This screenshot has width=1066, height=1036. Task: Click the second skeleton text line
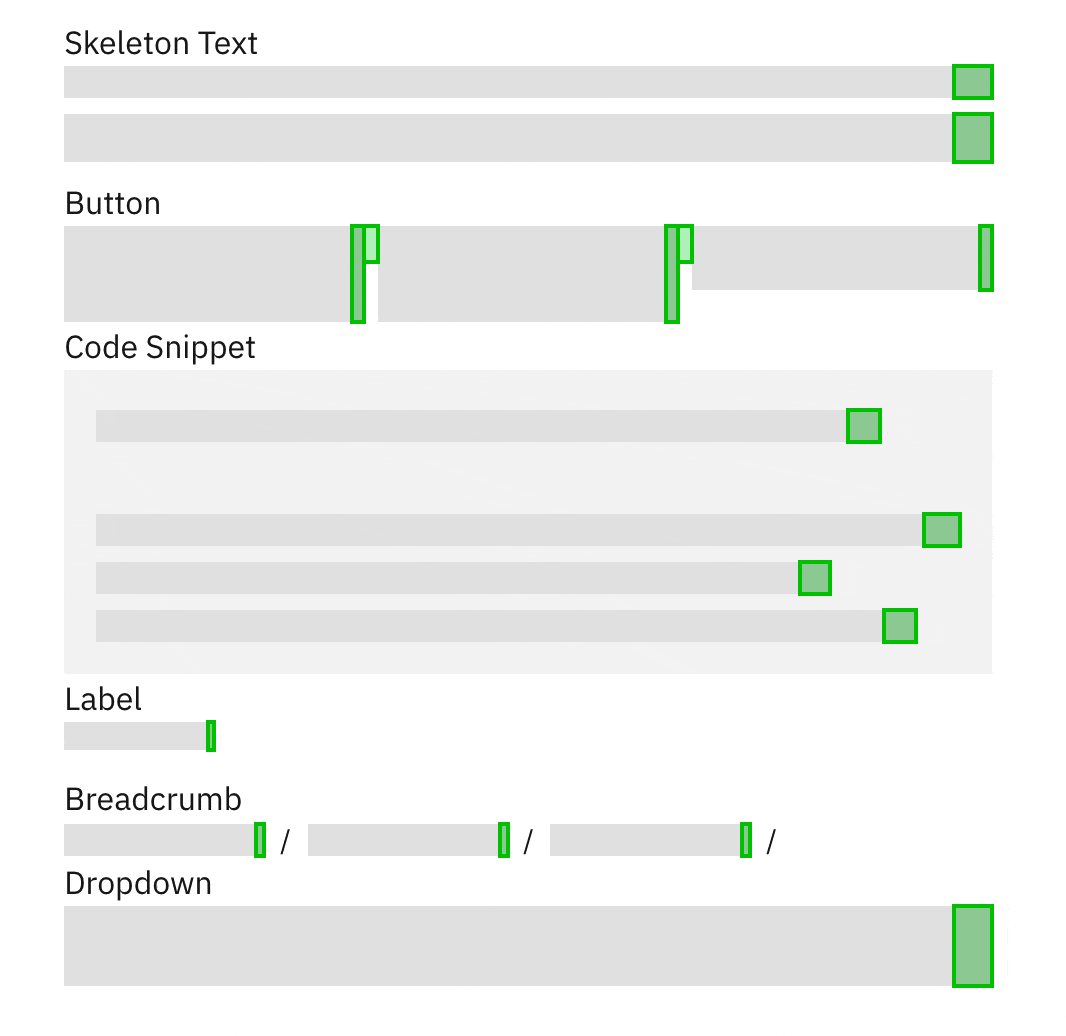(500, 139)
